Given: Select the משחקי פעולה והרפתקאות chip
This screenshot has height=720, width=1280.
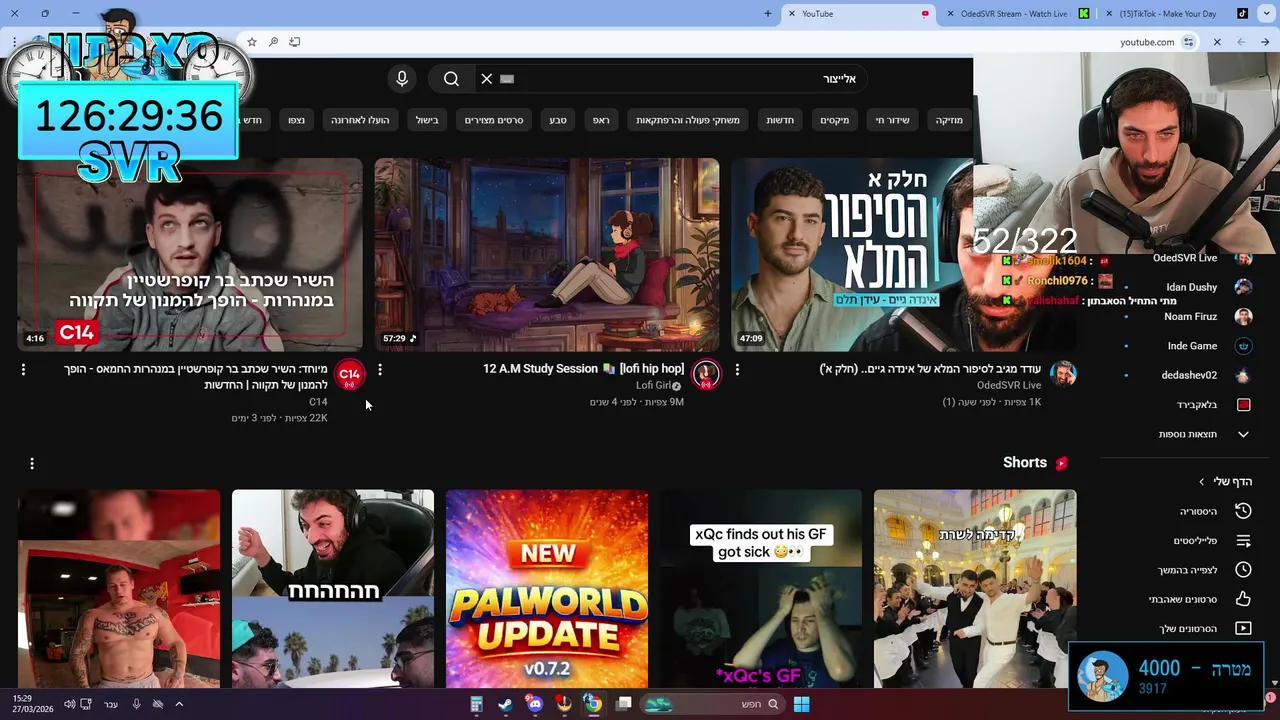Looking at the screenshot, I should [x=688, y=120].
